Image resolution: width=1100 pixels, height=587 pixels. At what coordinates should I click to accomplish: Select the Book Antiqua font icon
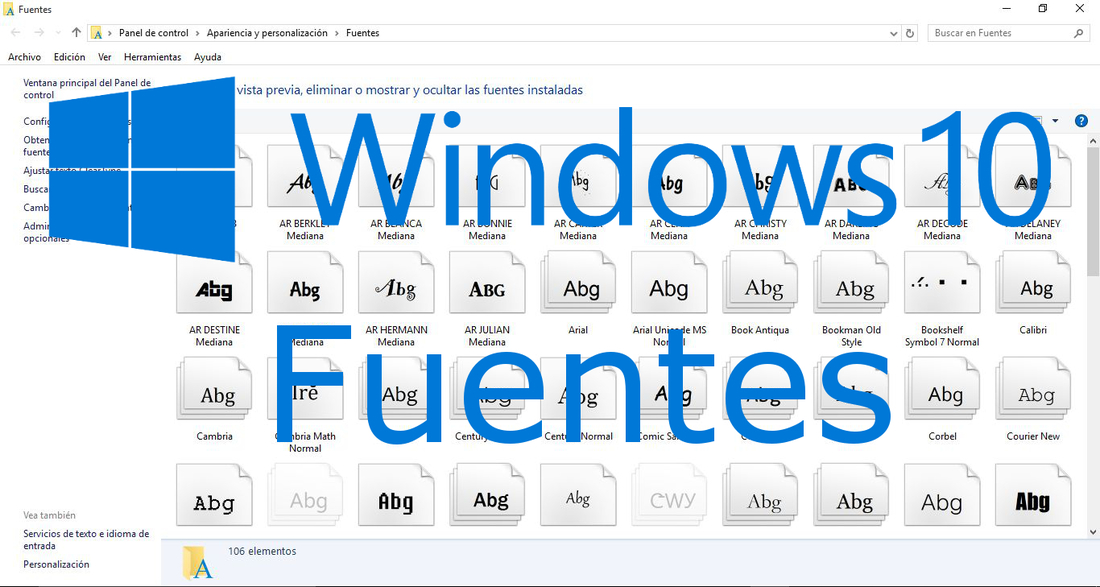[x=760, y=283]
